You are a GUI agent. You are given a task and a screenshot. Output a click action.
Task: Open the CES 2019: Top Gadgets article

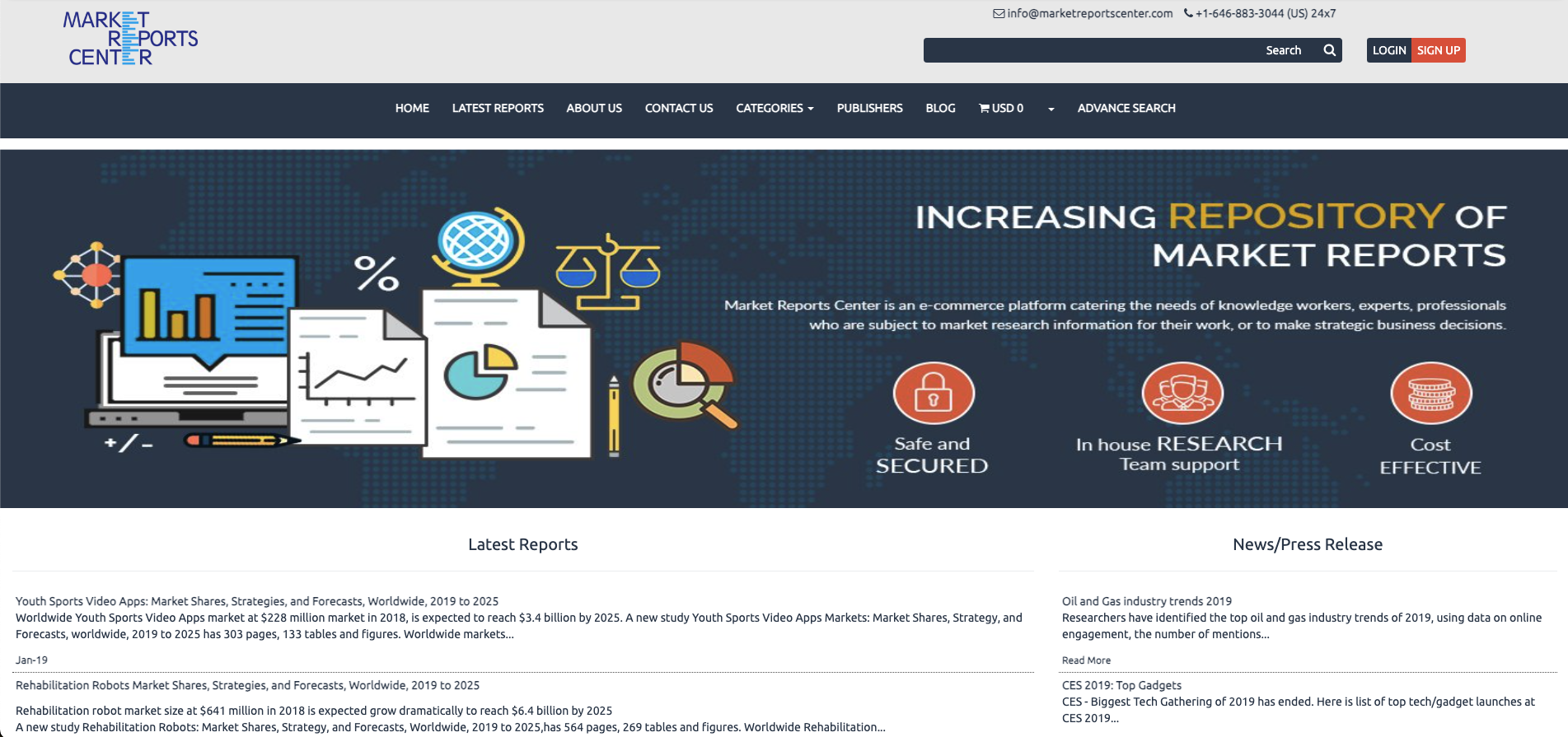(1121, 685)
